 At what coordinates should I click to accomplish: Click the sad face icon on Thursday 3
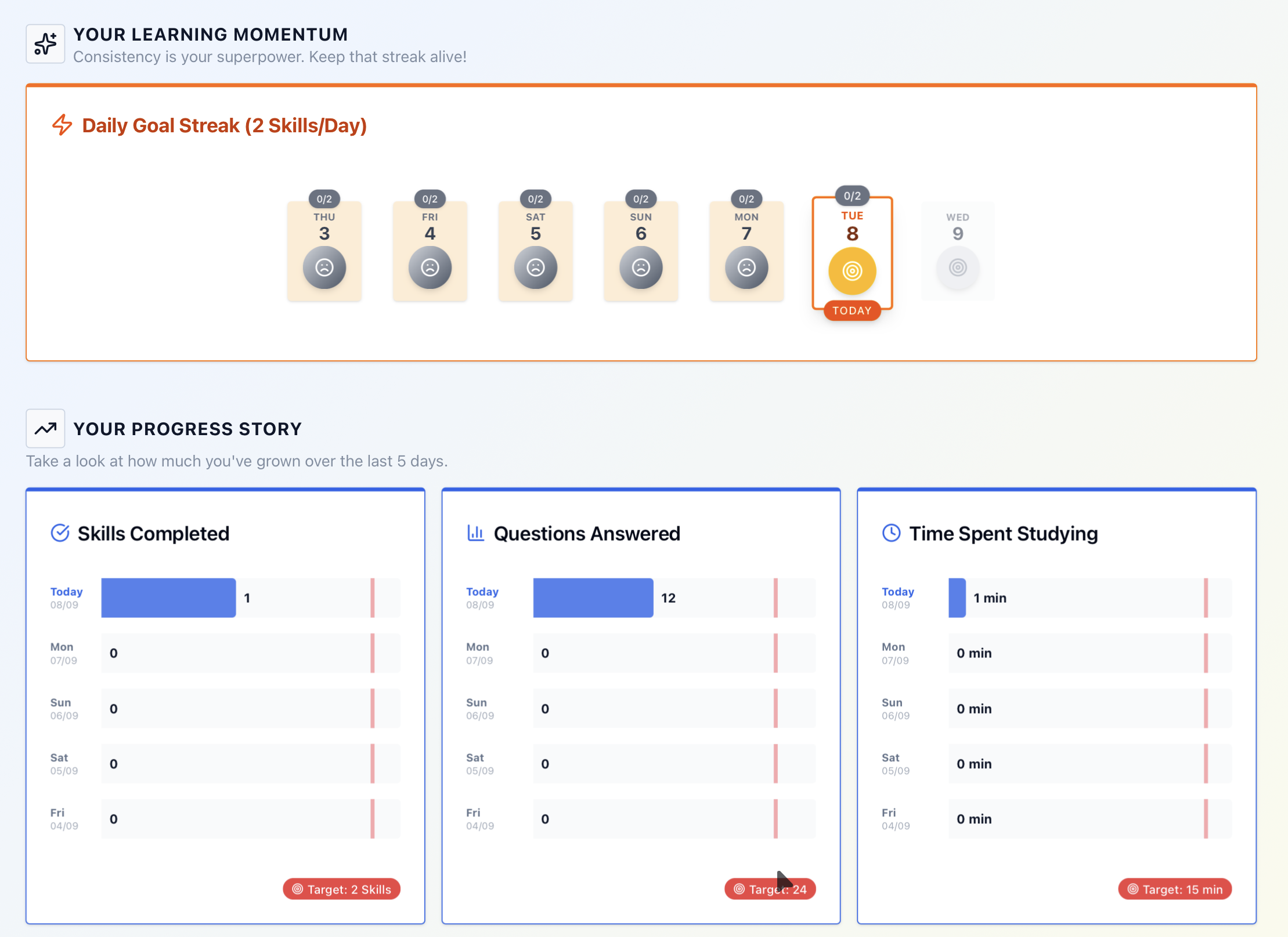324,267
